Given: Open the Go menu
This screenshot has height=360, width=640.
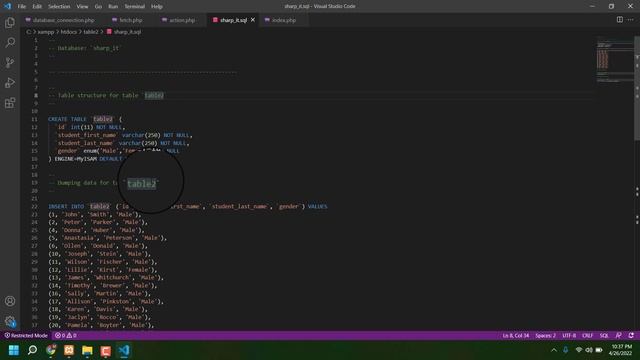Looking at the screenshot, I should point(98,7).
